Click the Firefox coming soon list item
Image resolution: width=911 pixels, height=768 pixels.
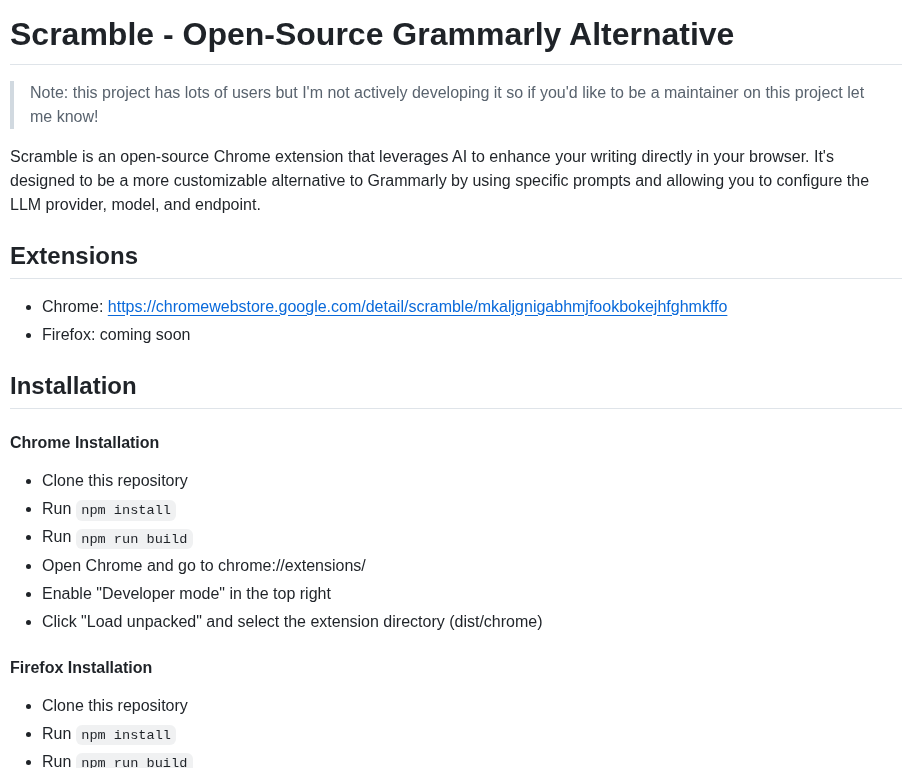[x=116, y=335]
